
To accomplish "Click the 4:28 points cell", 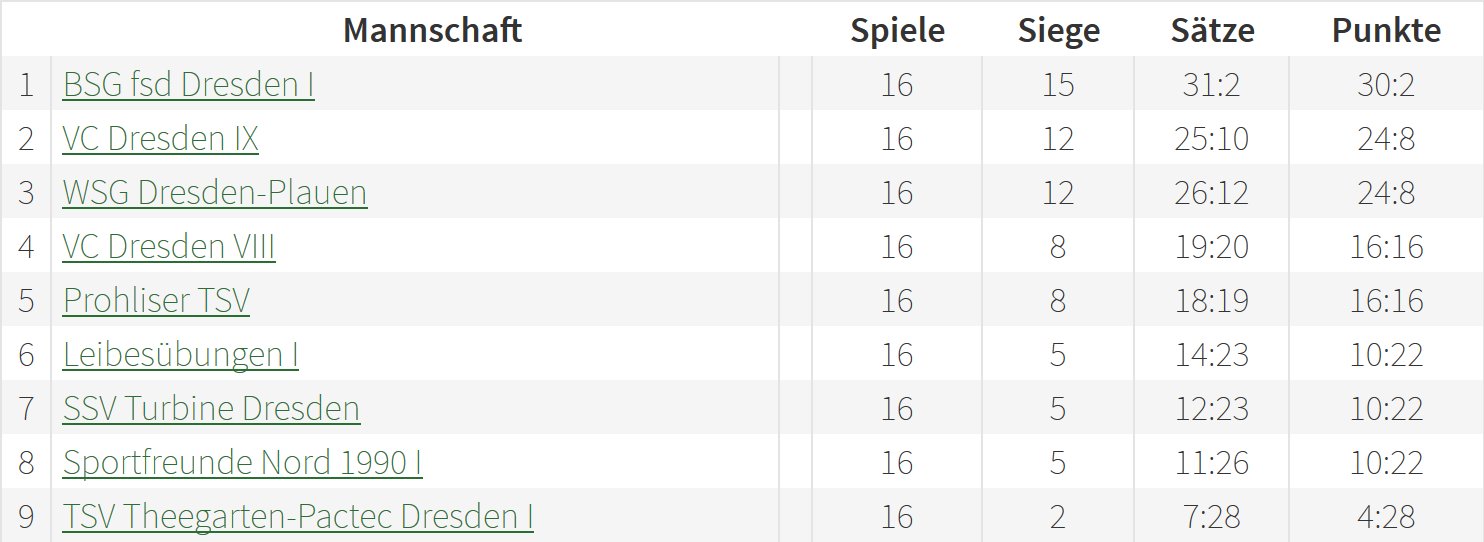I will pyautogui.click(x=1386, y=517).
